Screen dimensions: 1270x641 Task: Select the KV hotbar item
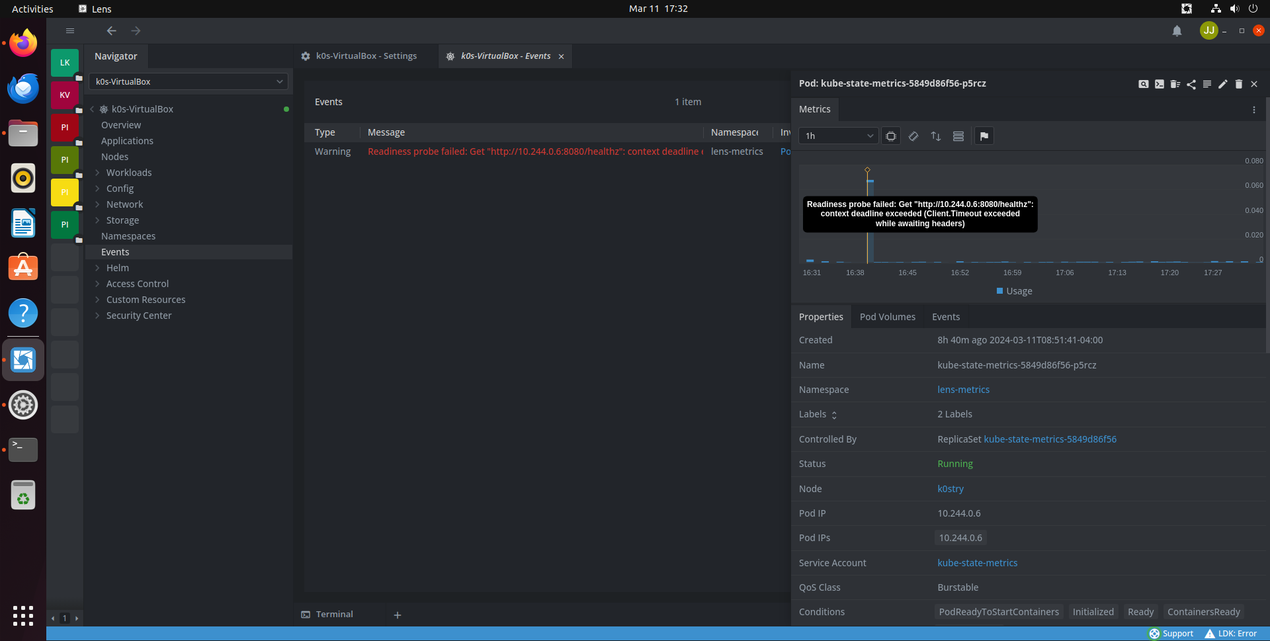pos(65,95)
